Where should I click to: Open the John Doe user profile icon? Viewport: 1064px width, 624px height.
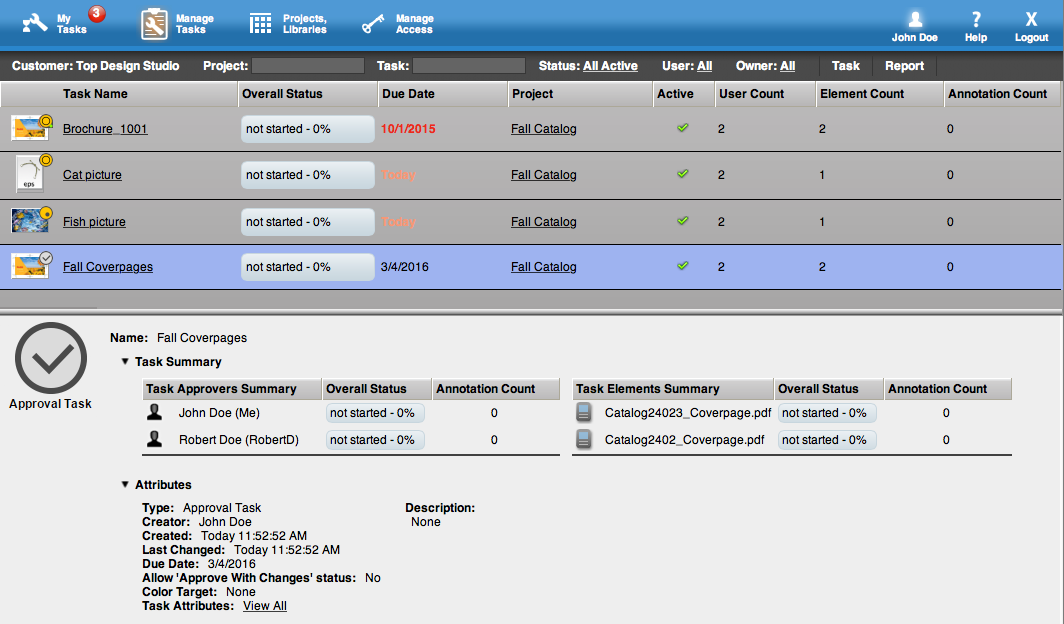915,20
